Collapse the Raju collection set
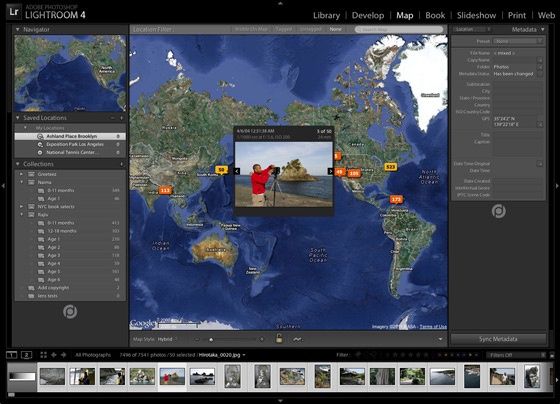Screen dimensions: 560x404 [22, 215]
